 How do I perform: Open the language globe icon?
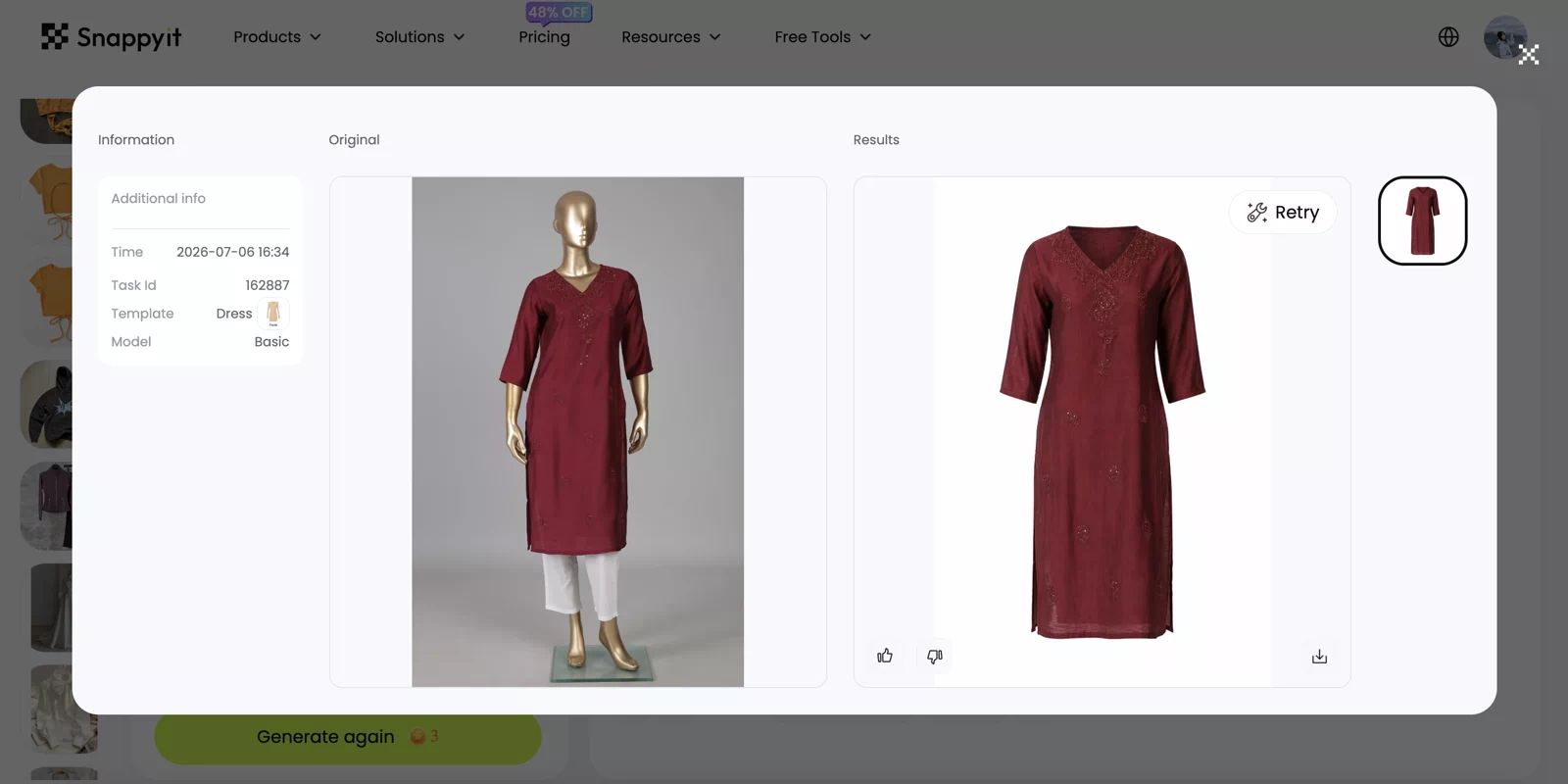click(1448, 37)
